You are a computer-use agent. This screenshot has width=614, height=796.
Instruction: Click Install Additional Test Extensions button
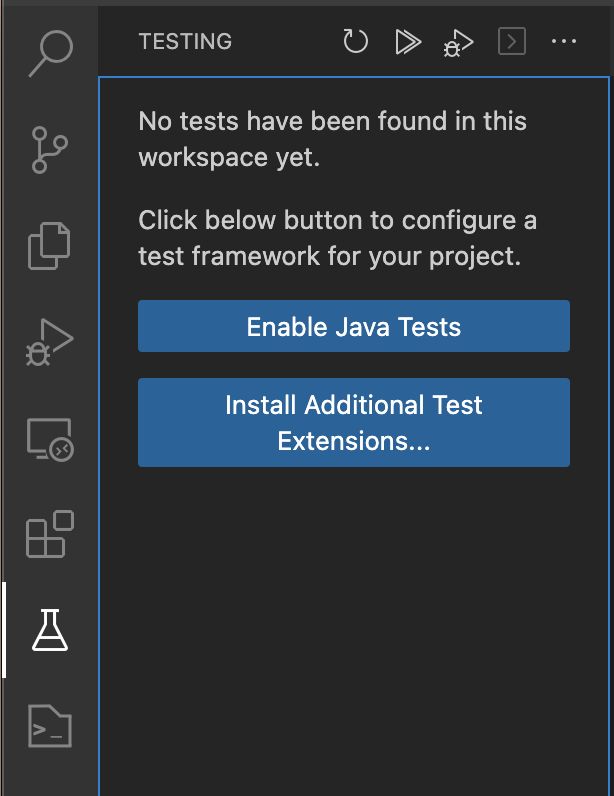click(353, 422)
